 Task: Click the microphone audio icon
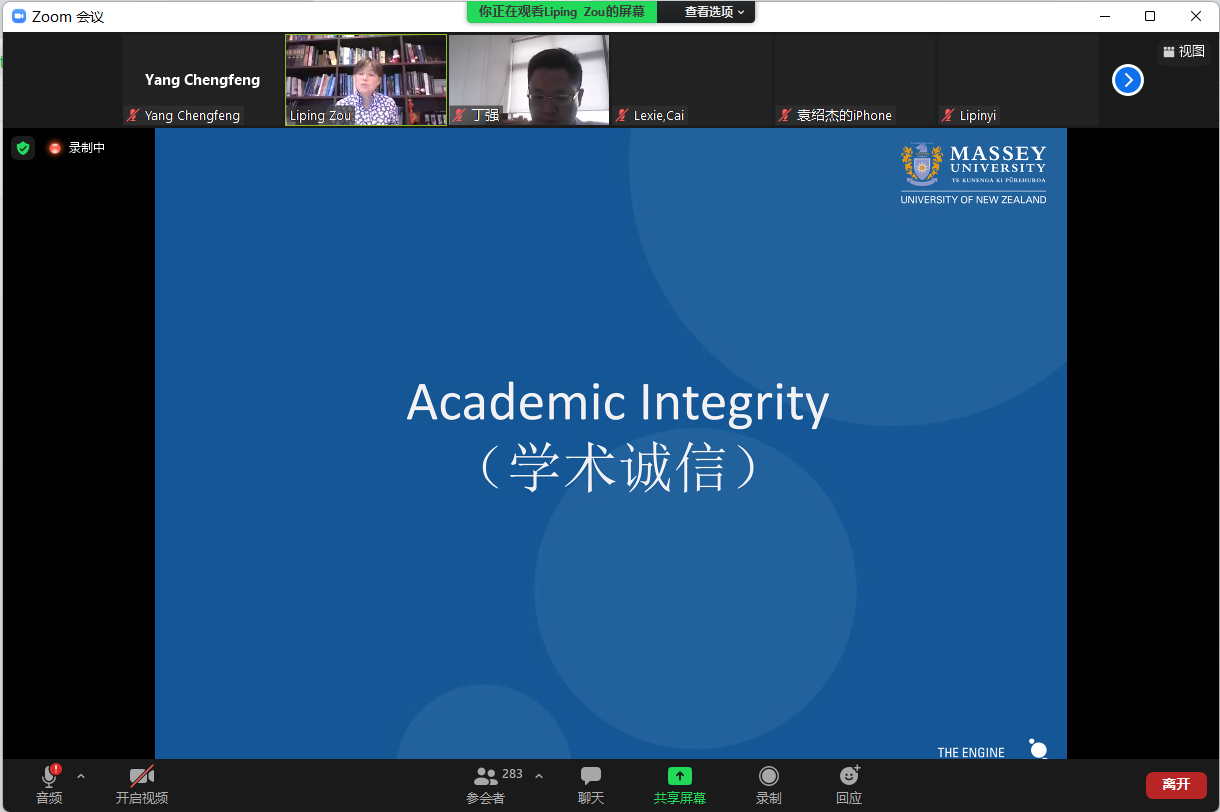pos(48,777)
